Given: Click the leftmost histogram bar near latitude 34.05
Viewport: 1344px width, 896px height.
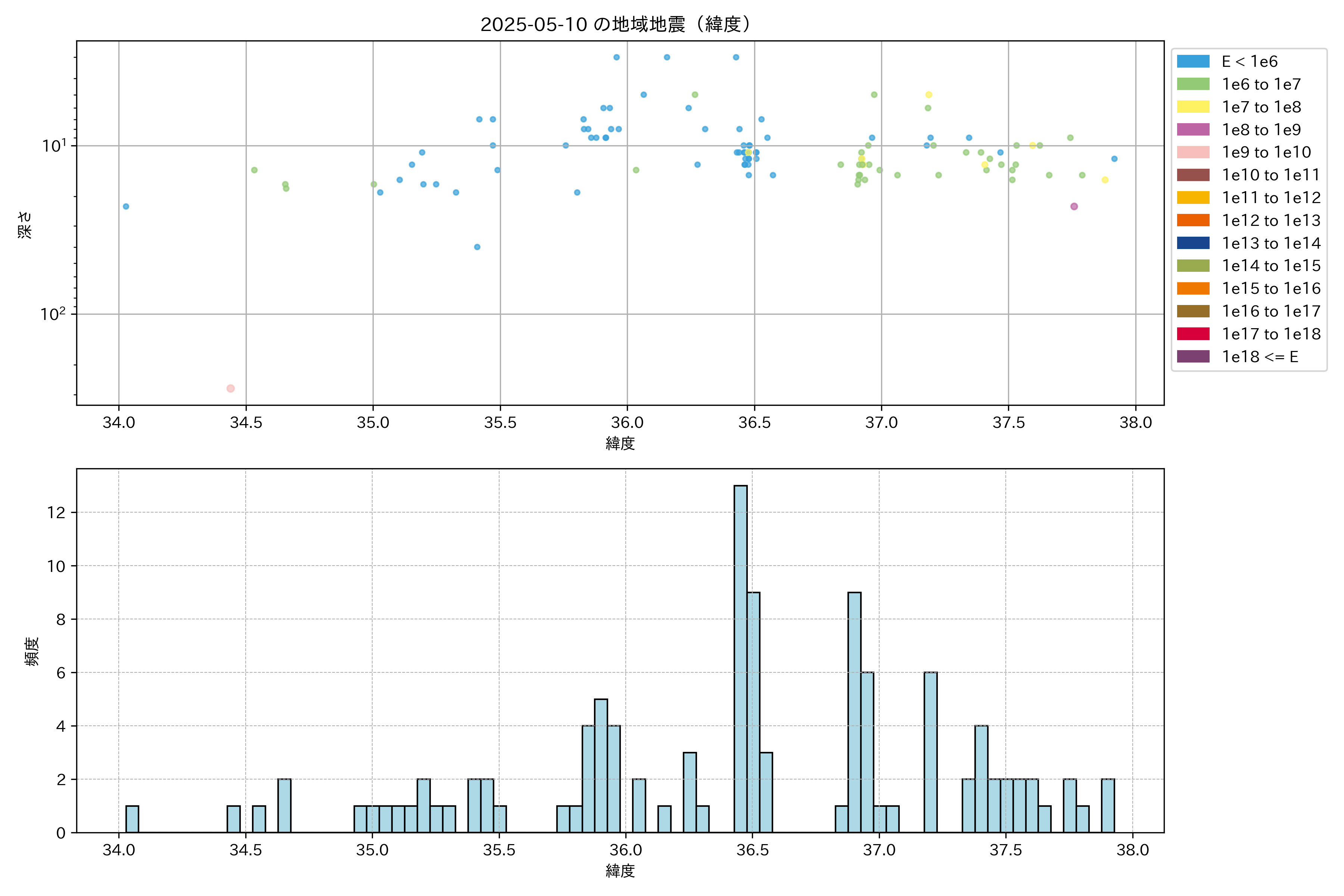Looking at the screenshot, I should pyautogui.click(x=132, y=819).
